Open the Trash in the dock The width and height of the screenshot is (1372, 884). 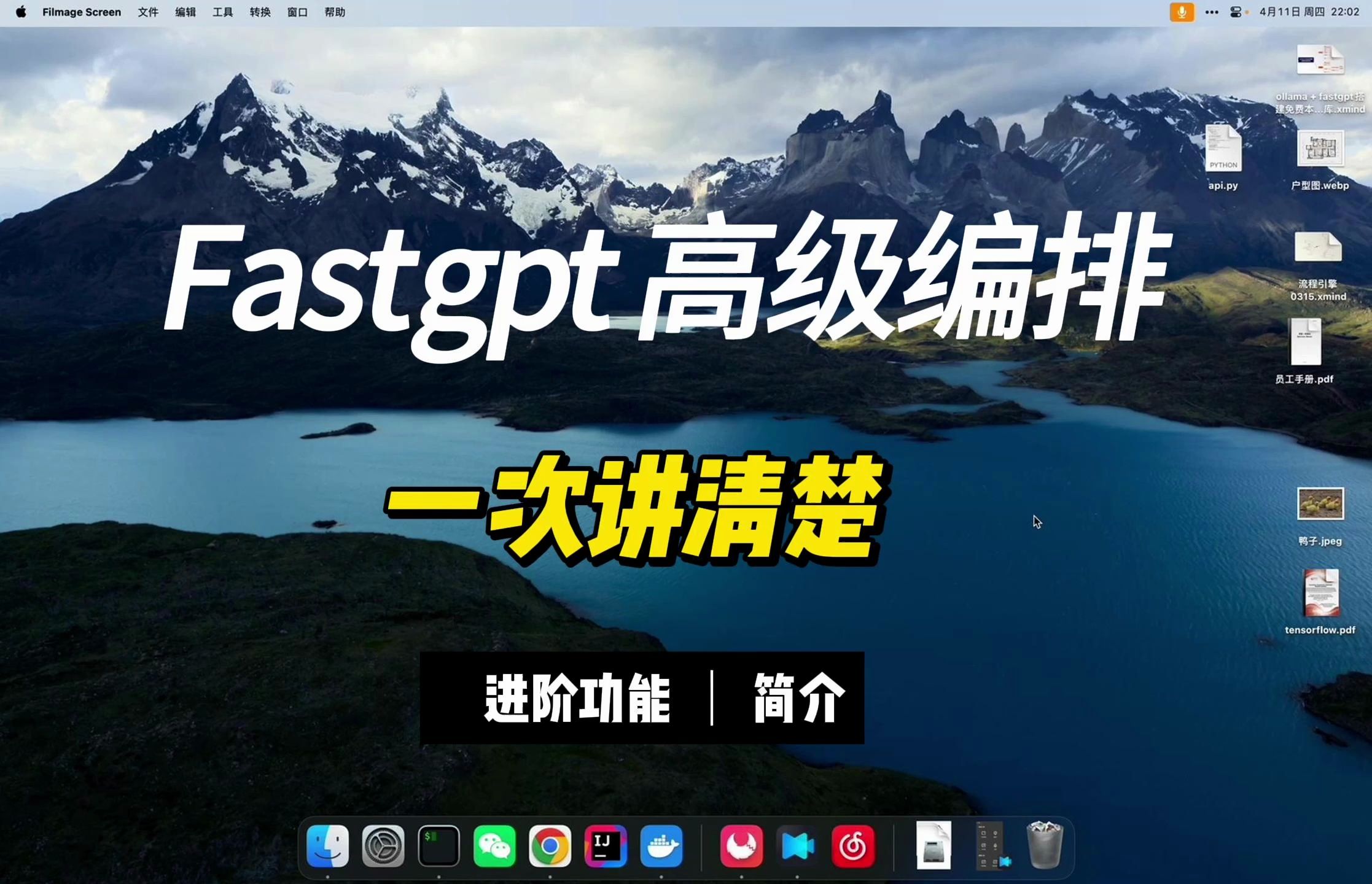click(x=1045, y=846)
